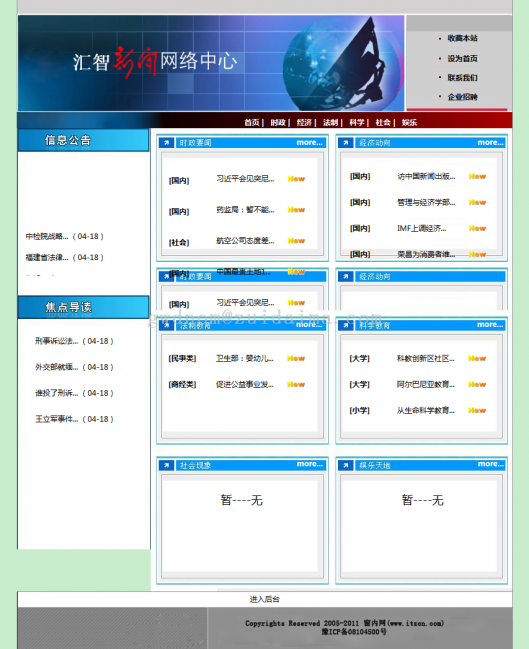529x649 pixels.
Task: Click the arrow icon beside 时政要闻 header
Action: [166, 143]
